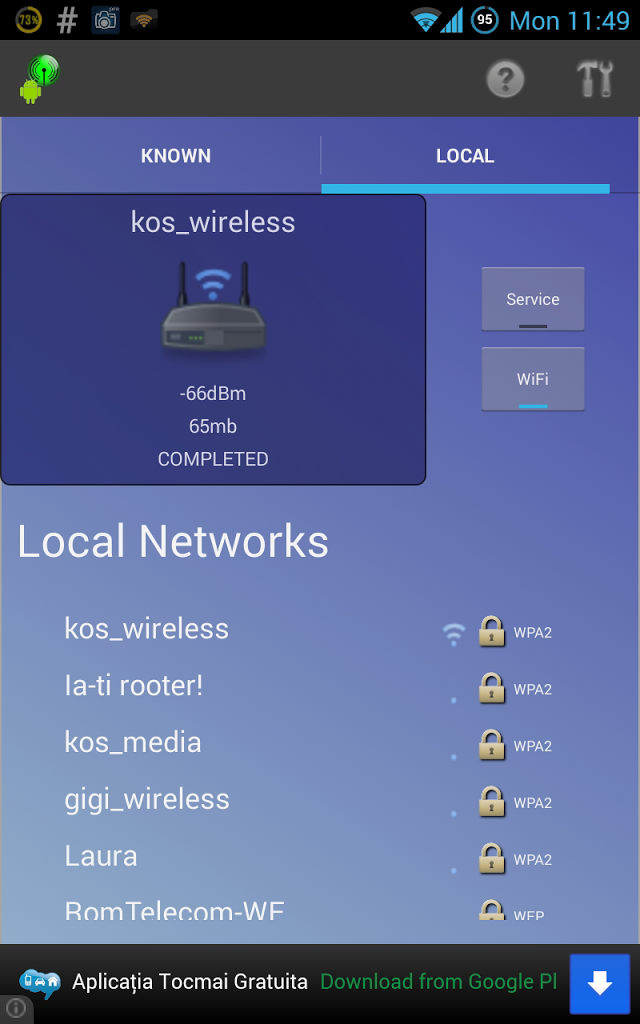
Task: Tap the blue download arrow in ad
Action: 600,984
